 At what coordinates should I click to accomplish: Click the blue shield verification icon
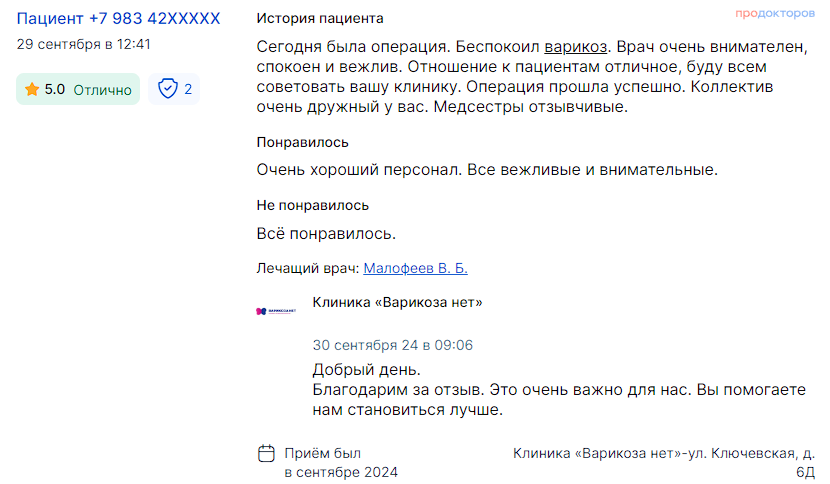coord(168,88)
